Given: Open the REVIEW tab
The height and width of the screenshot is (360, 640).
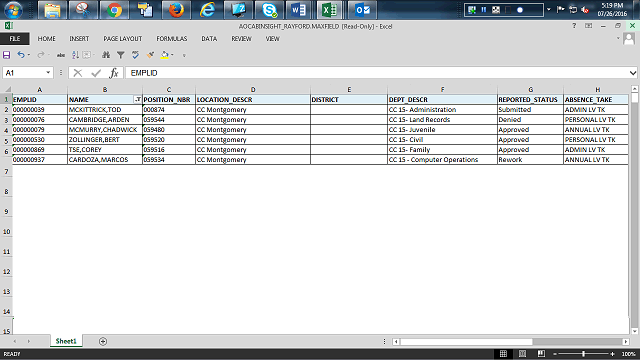Looking at the screenshot, I should [241, 39].
